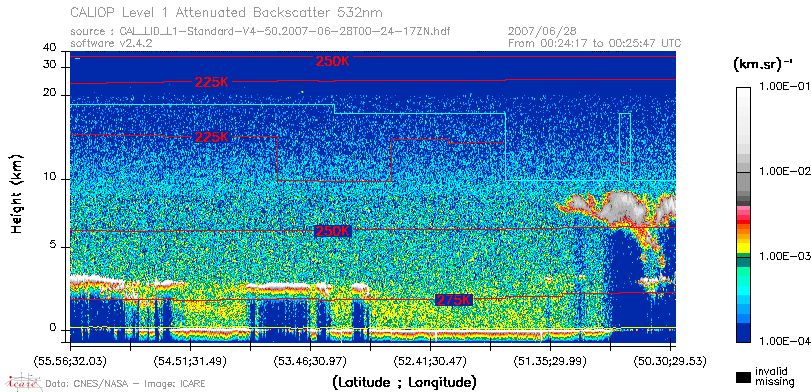Click the 'From 00:24:17 to 00:25:47 UTC' time range
Viewport: 811px width, 392px height.
click(x=595, y=43)
